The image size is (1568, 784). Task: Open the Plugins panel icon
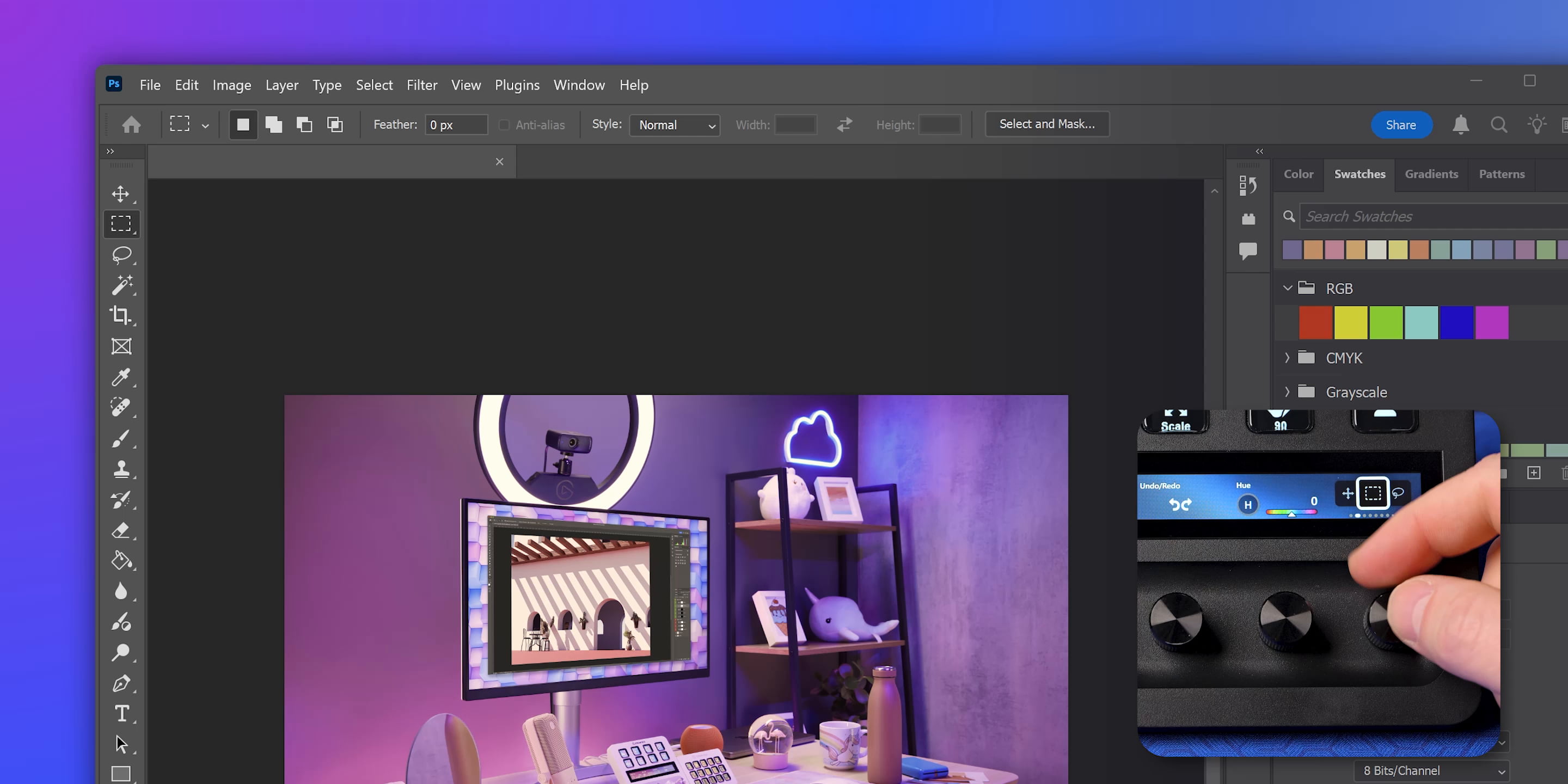[1248, 218]
